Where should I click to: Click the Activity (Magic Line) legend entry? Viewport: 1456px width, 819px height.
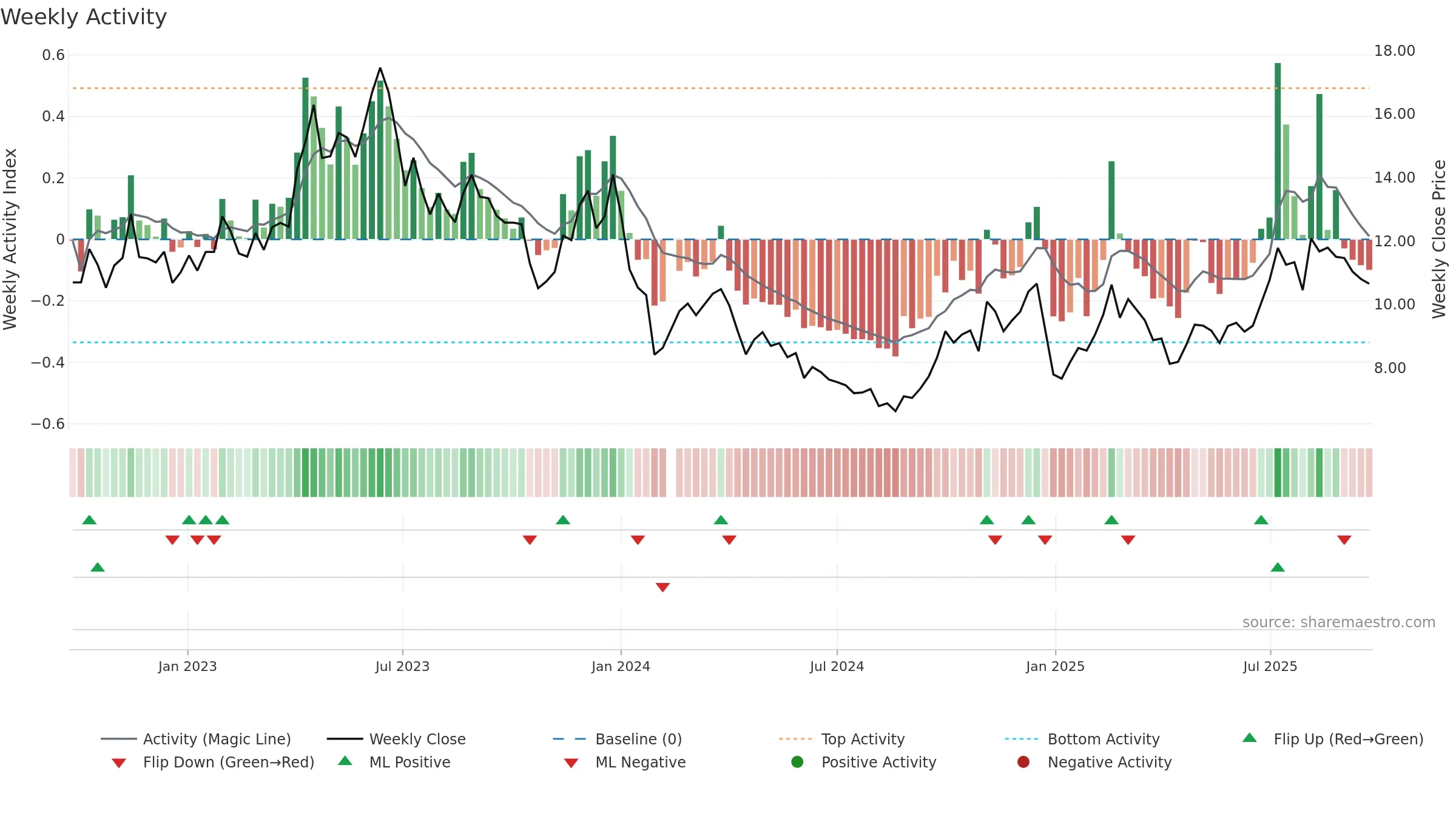196,739
